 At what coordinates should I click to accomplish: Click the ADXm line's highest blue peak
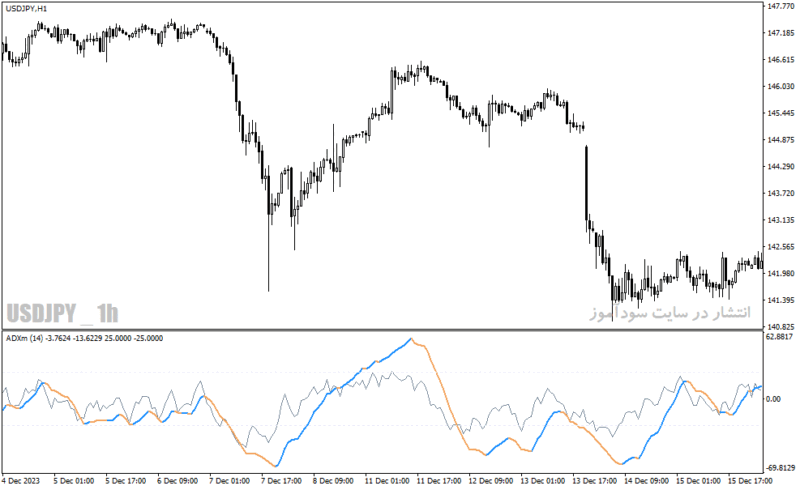[x=411, y=339]
